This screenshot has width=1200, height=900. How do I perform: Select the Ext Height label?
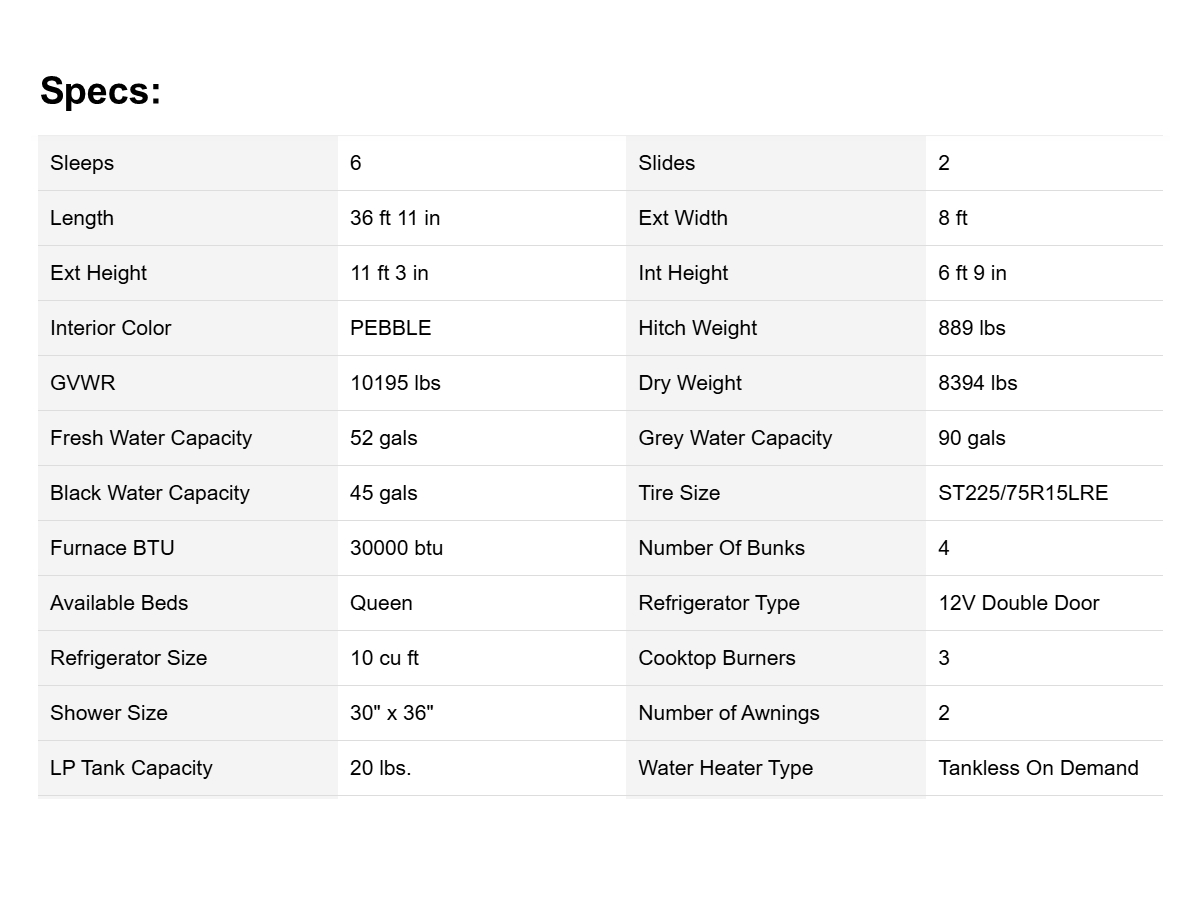(x=98, y=273)
